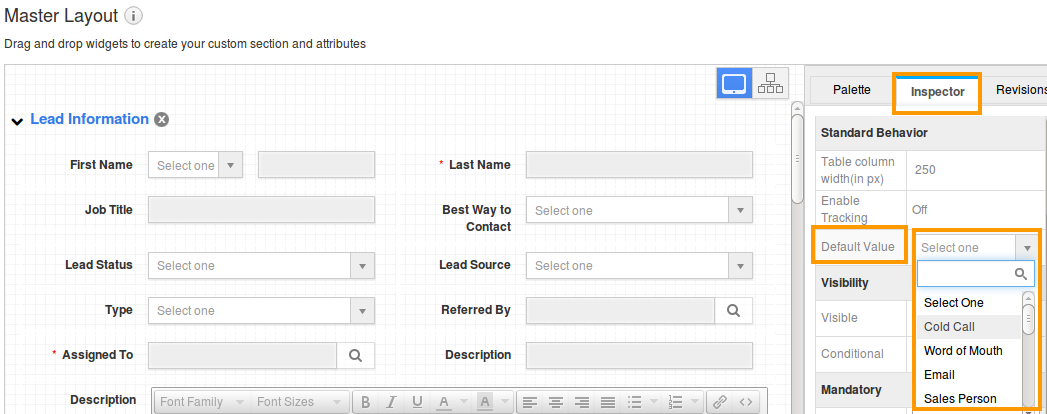Click the Assigned To search icon

(x=355, y=355)
